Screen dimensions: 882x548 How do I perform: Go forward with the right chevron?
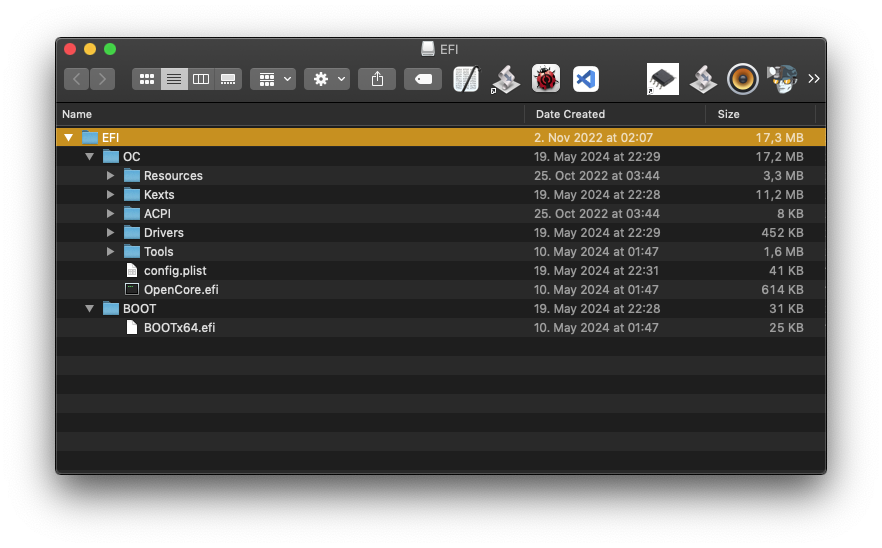[102, 79]
